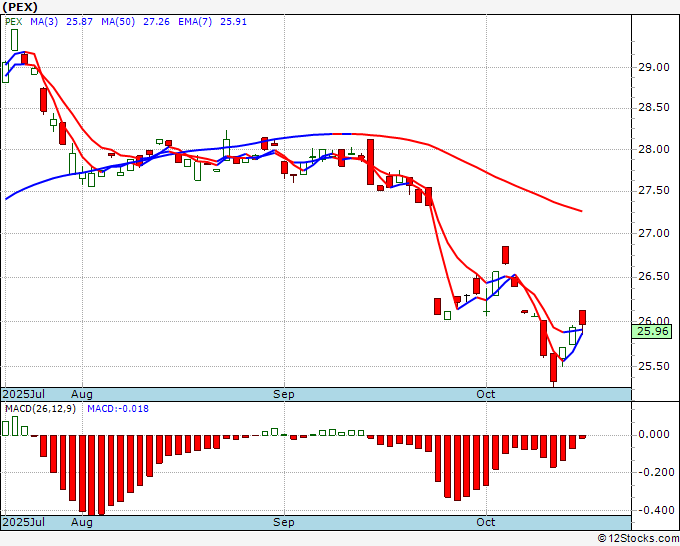Click 2025Jul on the MACD panel axis
The image size is (680, 546).
[24, 522]
